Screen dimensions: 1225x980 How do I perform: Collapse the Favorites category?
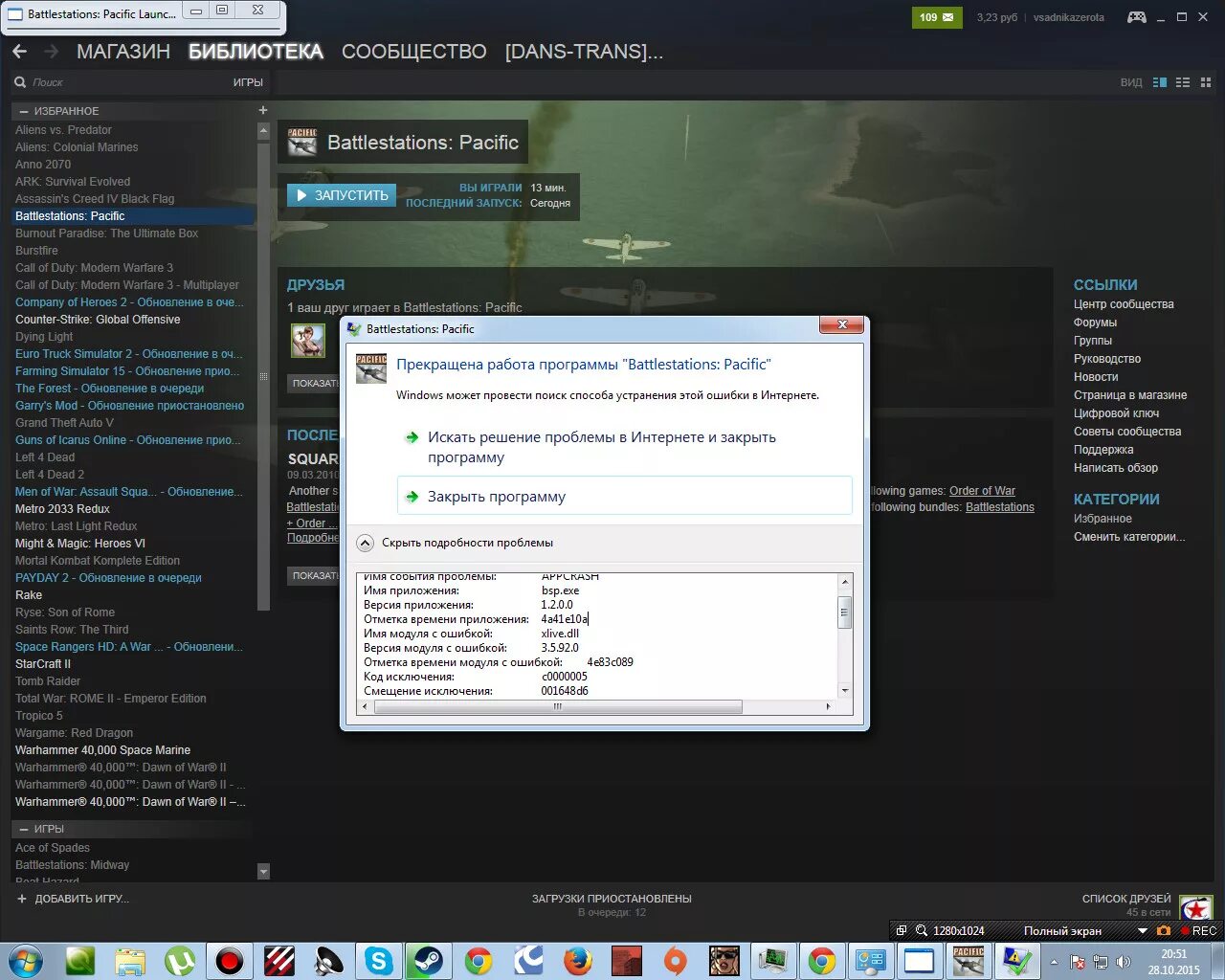click(24, 111)
